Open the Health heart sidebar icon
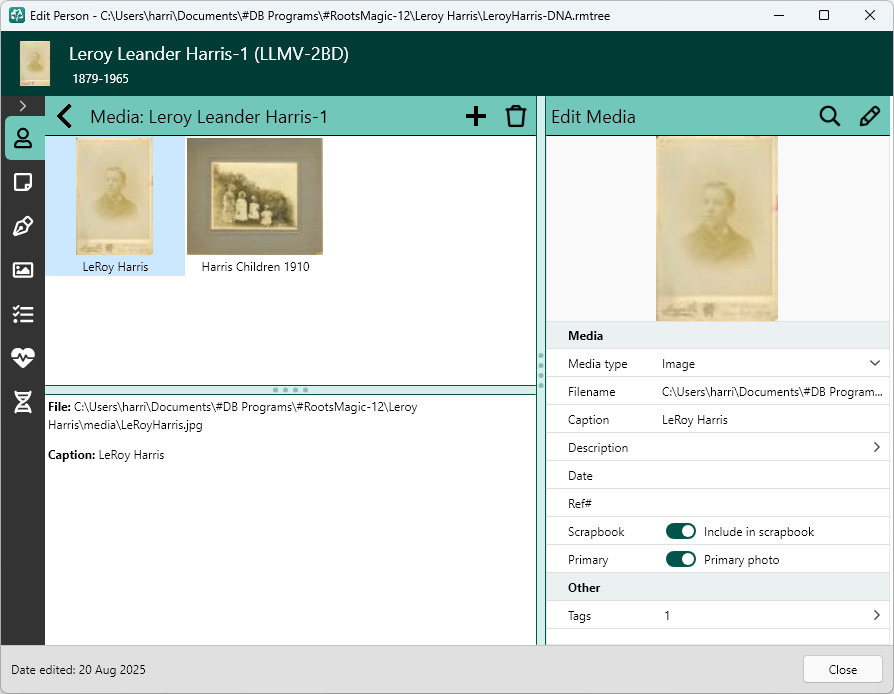This screenshot has height=694, width=894. pos(23,358)
